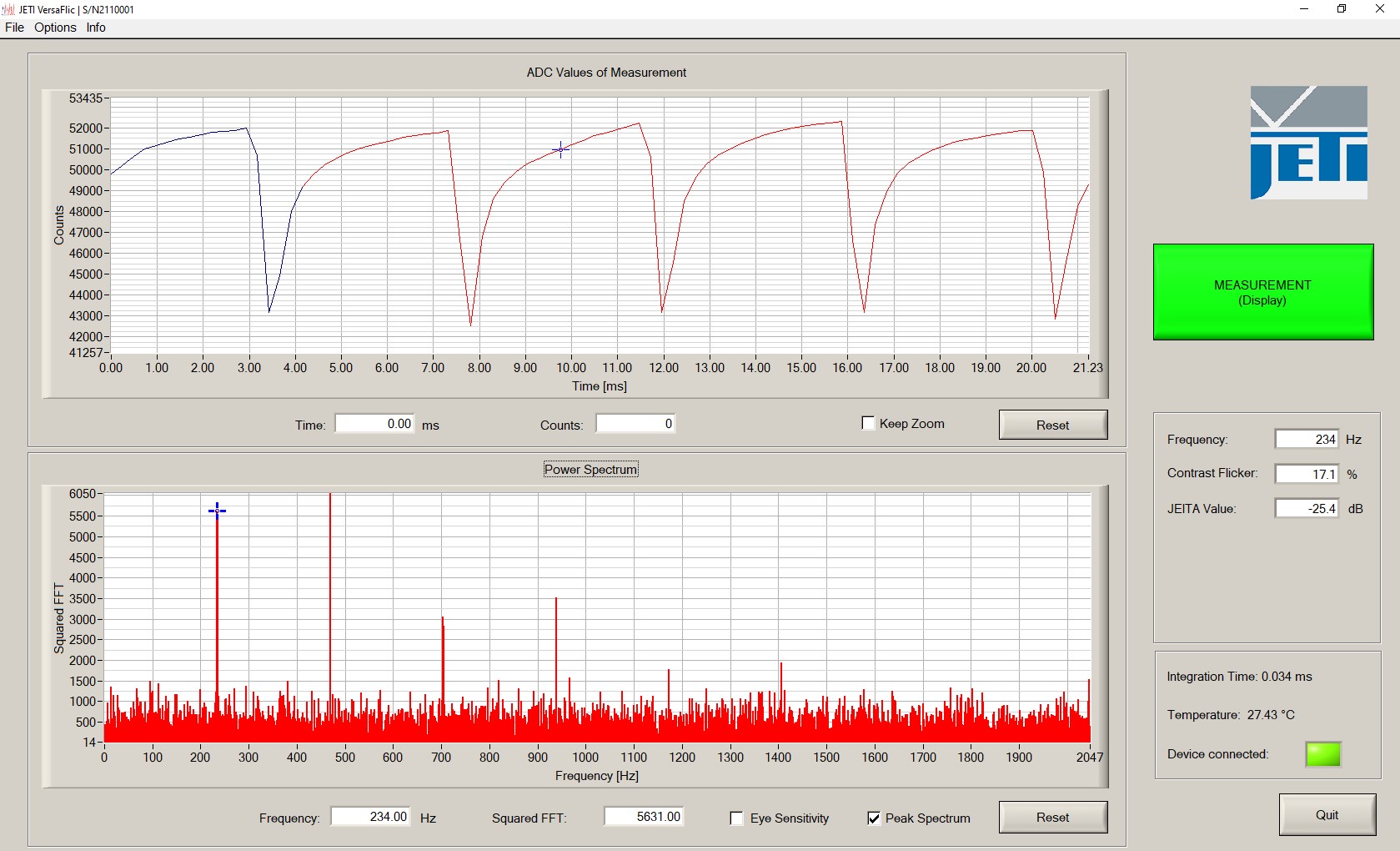1400x851 pixels.
Task: Click the JETI VersaFlic title bar icon
Action: pos(8,9)
